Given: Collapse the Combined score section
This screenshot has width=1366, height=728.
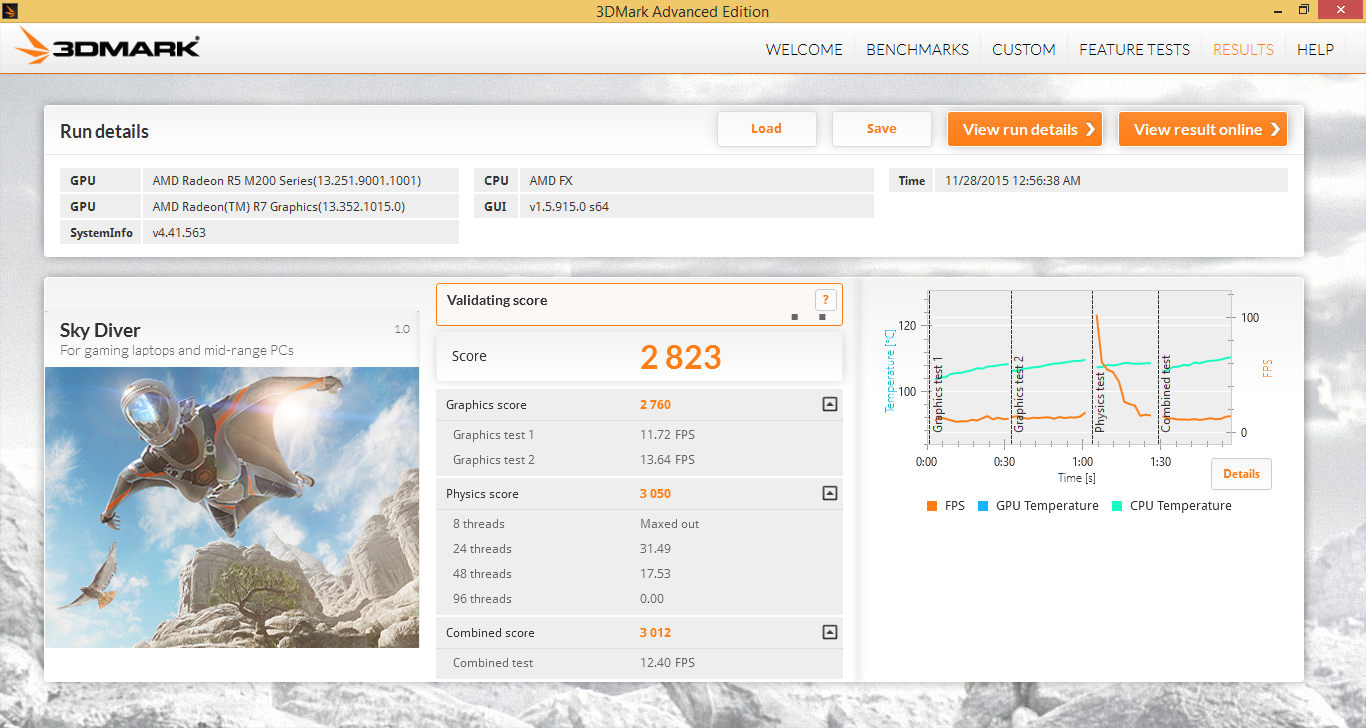Looking at the screenshot, I should pos(829,632).
